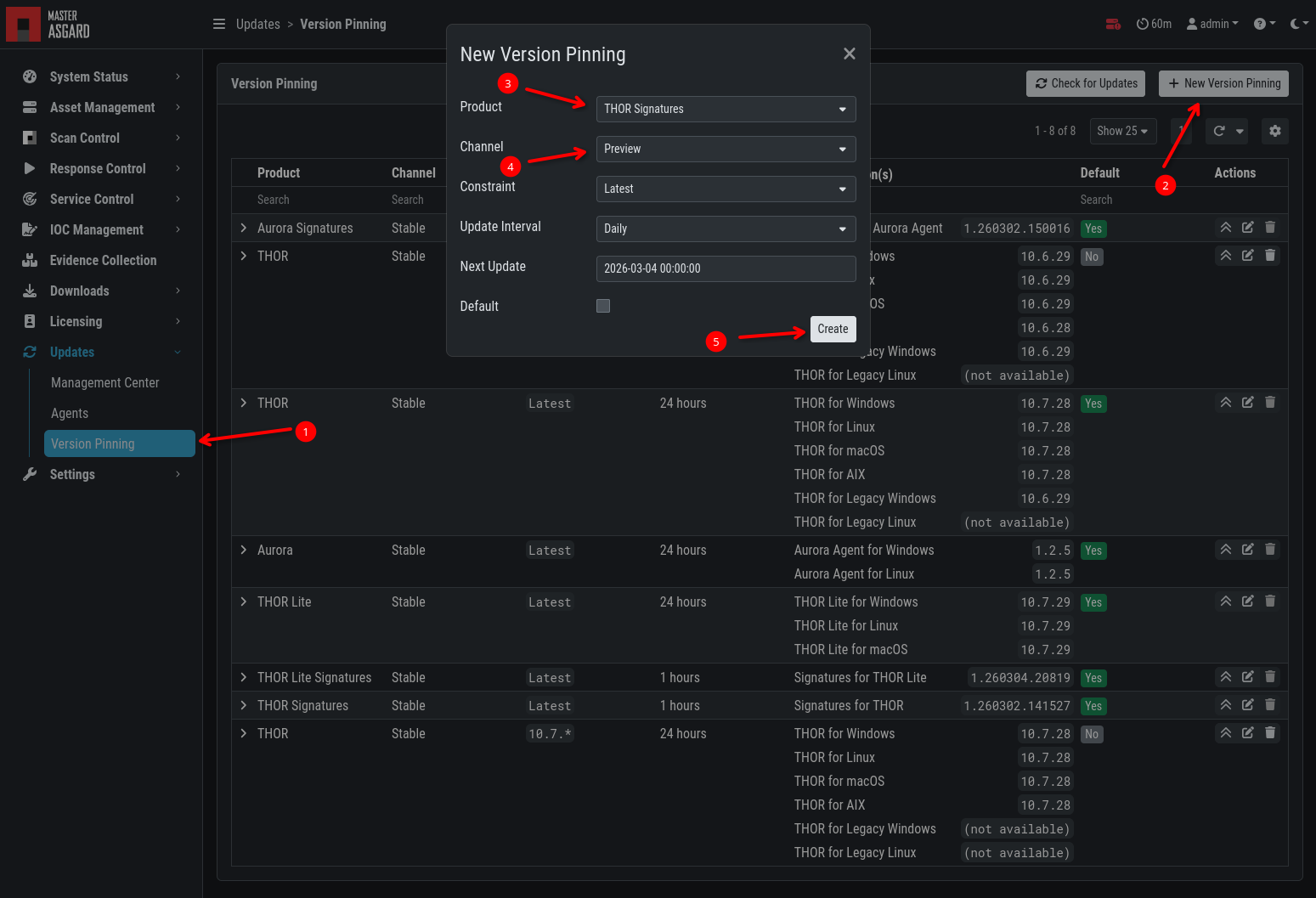Delete the THOR 10.7.* constraint pinning
The image size is (1316, 898).
tap(1270, 732)
